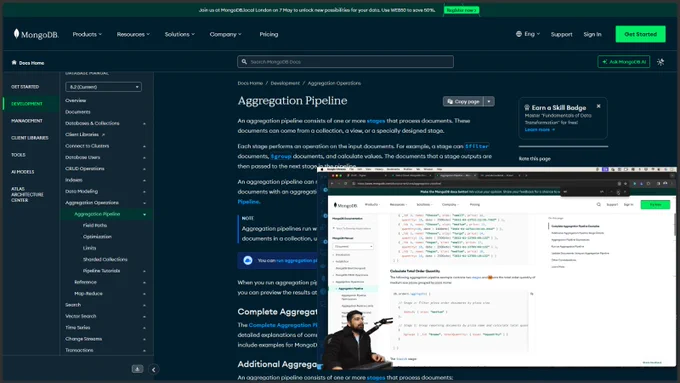Image resolution: width=680 pixels, height=383 pixels.
Task: Close the Earn a Skill Badge card
Action: (x=598, y=106)
